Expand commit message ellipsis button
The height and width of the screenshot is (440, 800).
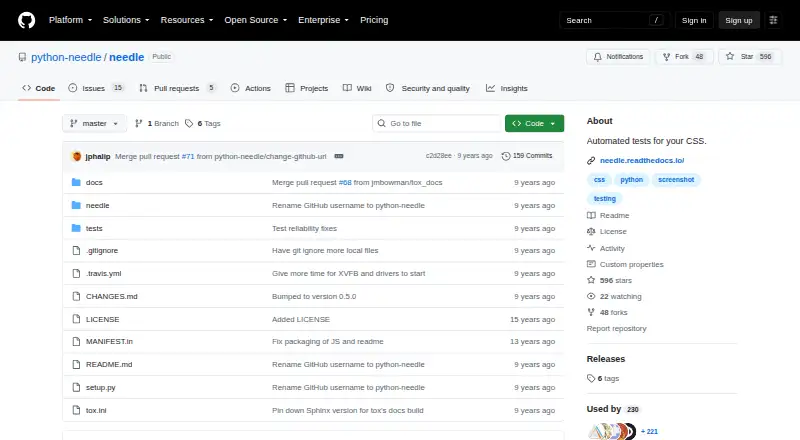pos(339,156)
